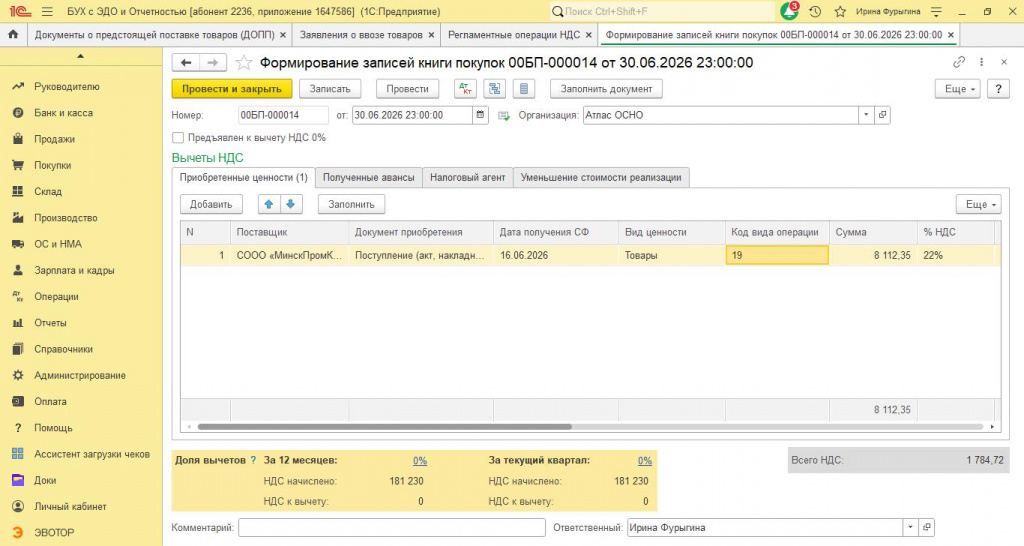Open the history clock icon
The image size is (1024, 546).
[x=815, y=12]
